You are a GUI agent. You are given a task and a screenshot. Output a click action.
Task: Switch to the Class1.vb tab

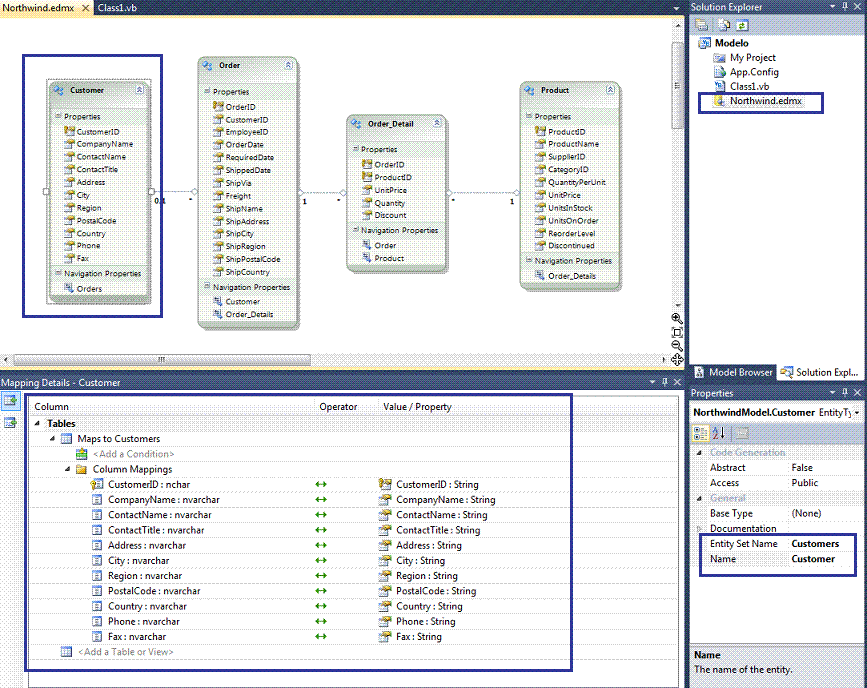tap(117, 8)
